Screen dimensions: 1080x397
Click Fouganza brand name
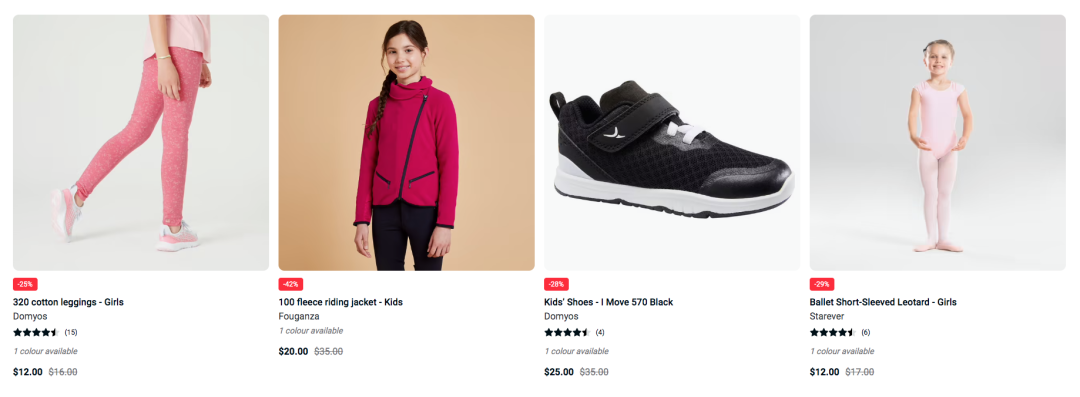pos(299,316)
